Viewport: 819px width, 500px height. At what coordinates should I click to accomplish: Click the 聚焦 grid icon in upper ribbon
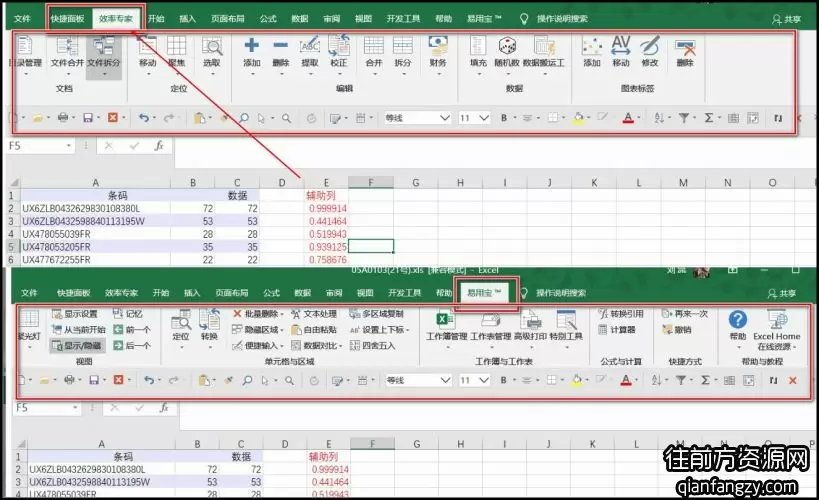point(176,46)
